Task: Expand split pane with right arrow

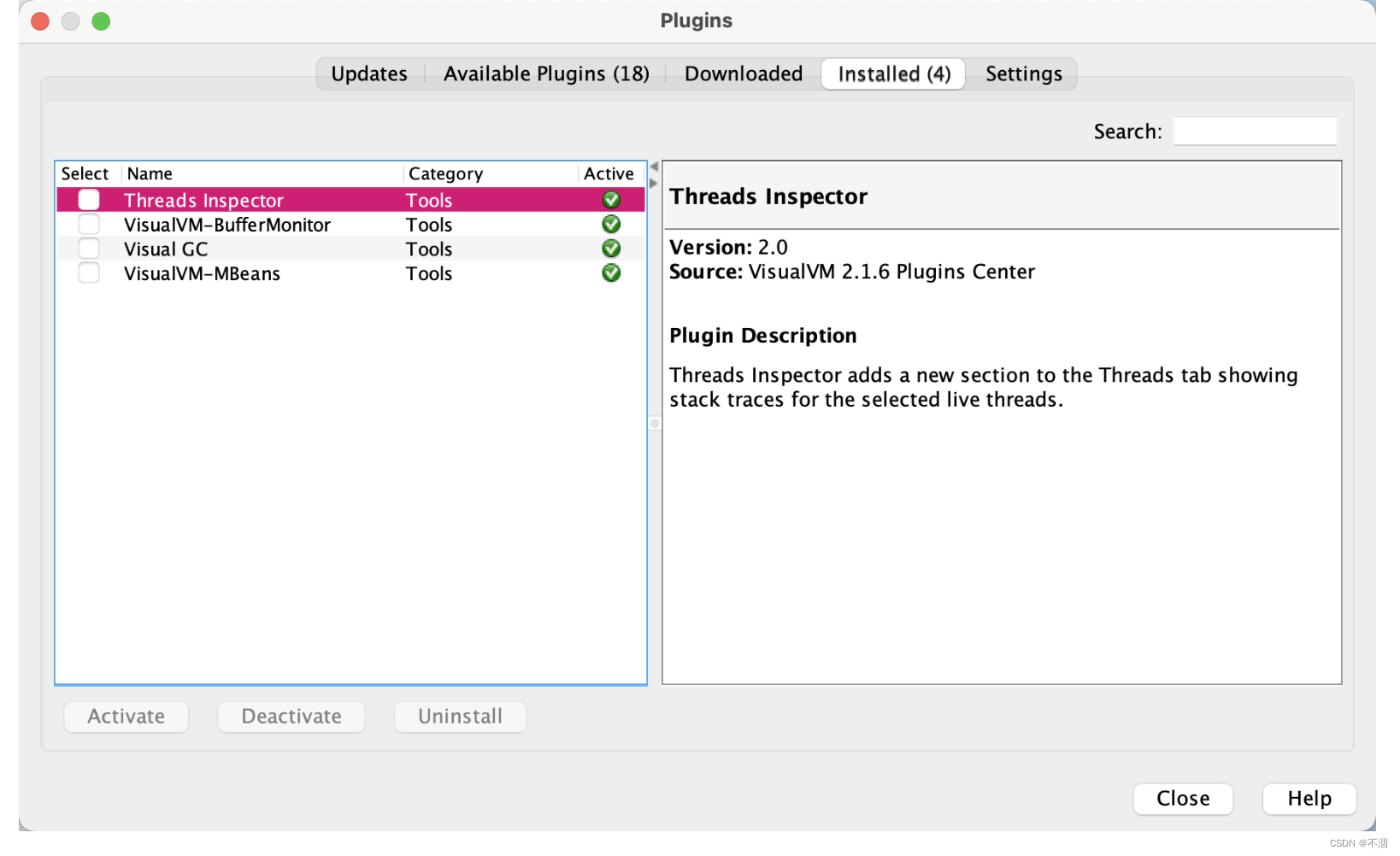Action: pyautogui.click(x=654, y=183)
